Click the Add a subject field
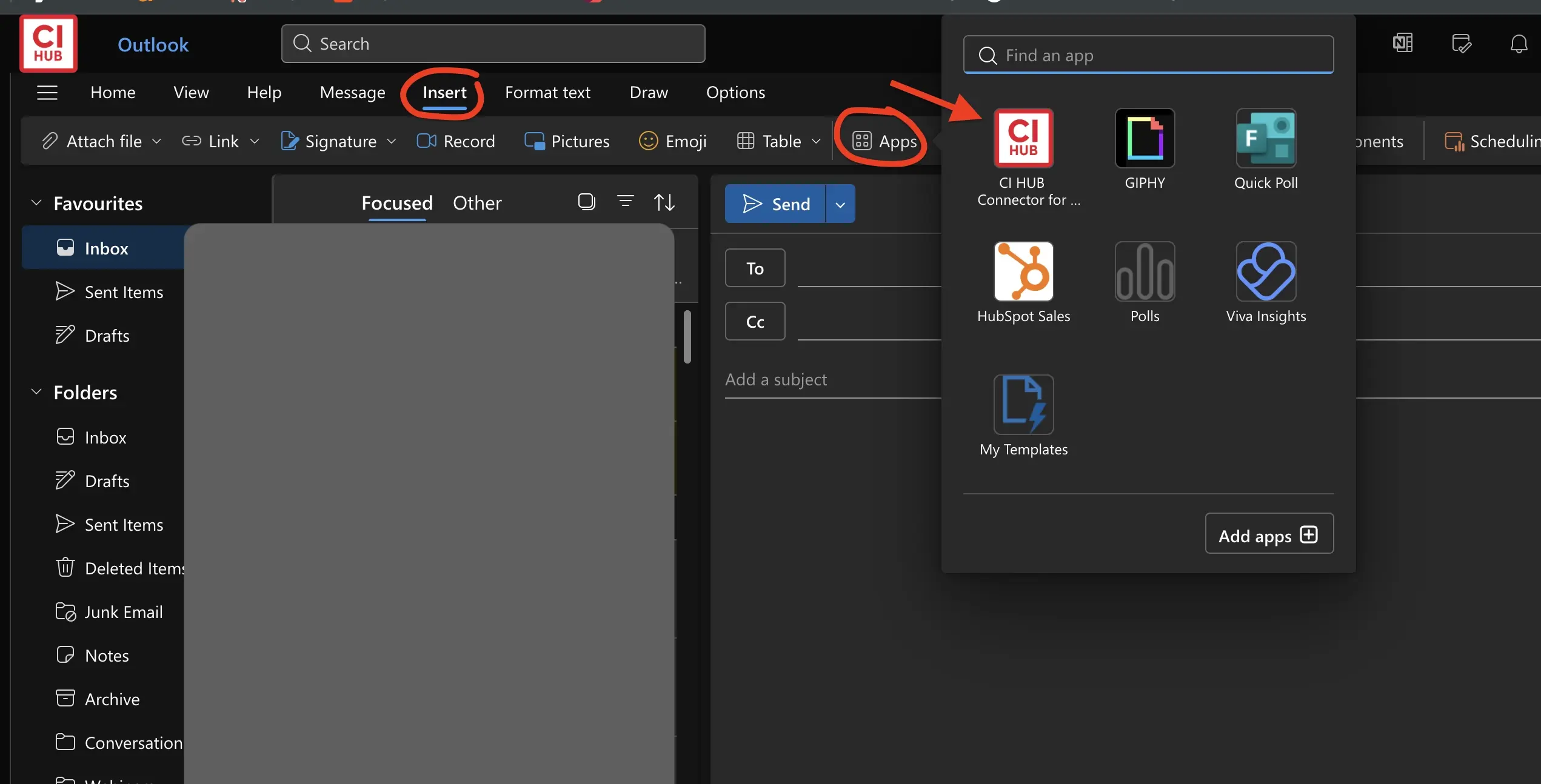This screenshot has width=1541, height=784. point(833,379)
